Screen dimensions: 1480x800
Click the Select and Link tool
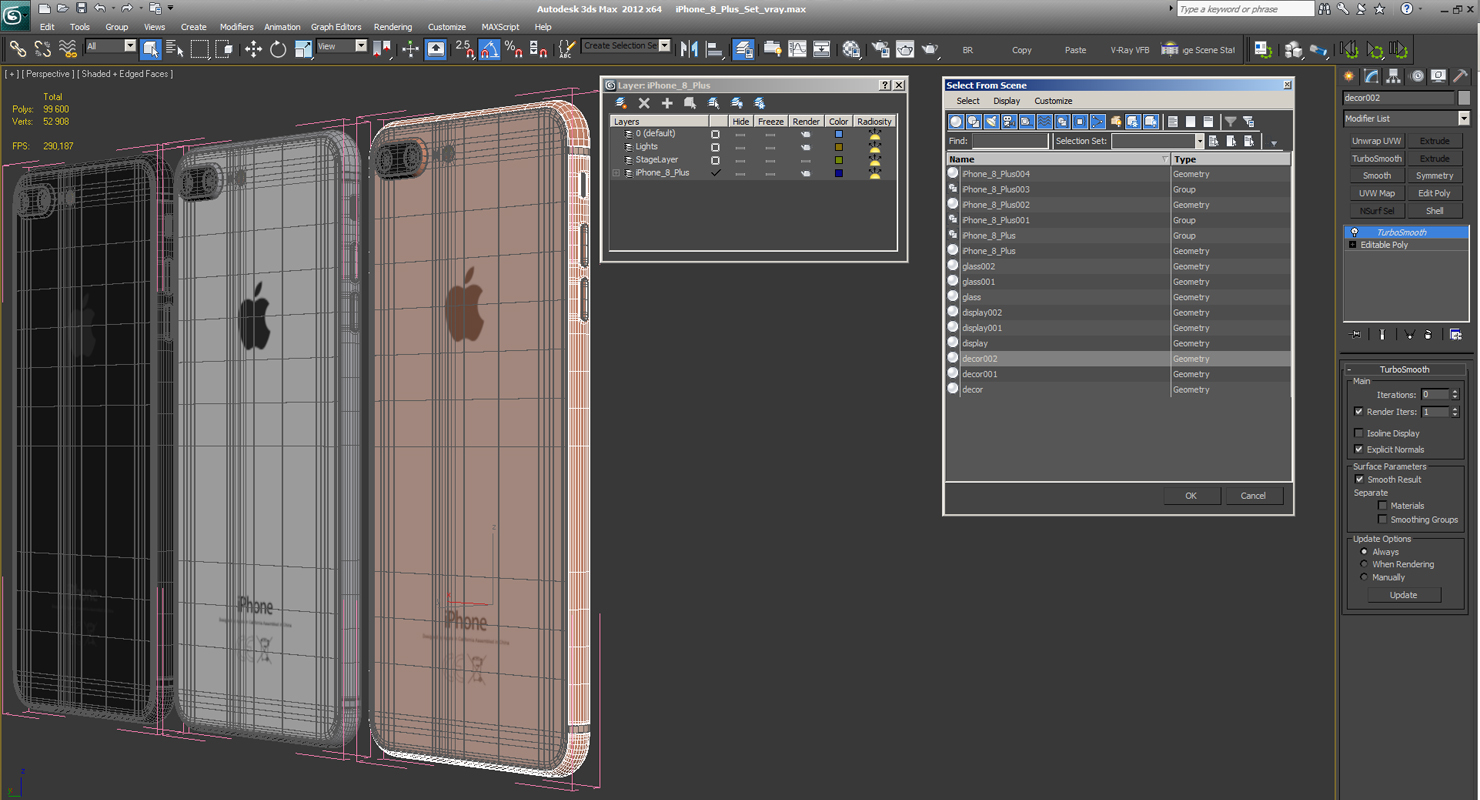point(17,48)
